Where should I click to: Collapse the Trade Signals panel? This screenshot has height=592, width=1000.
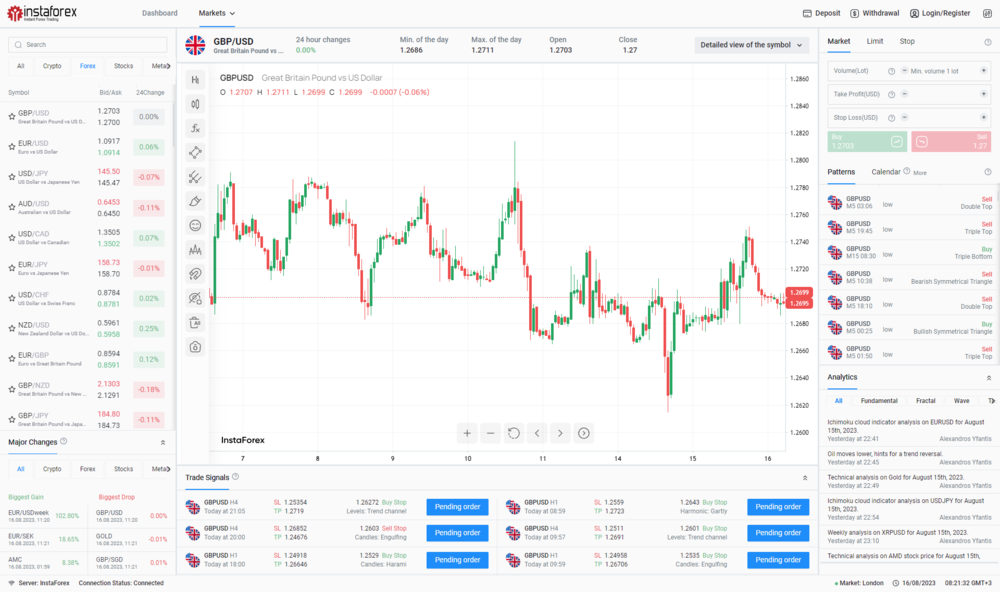[805, 478]
